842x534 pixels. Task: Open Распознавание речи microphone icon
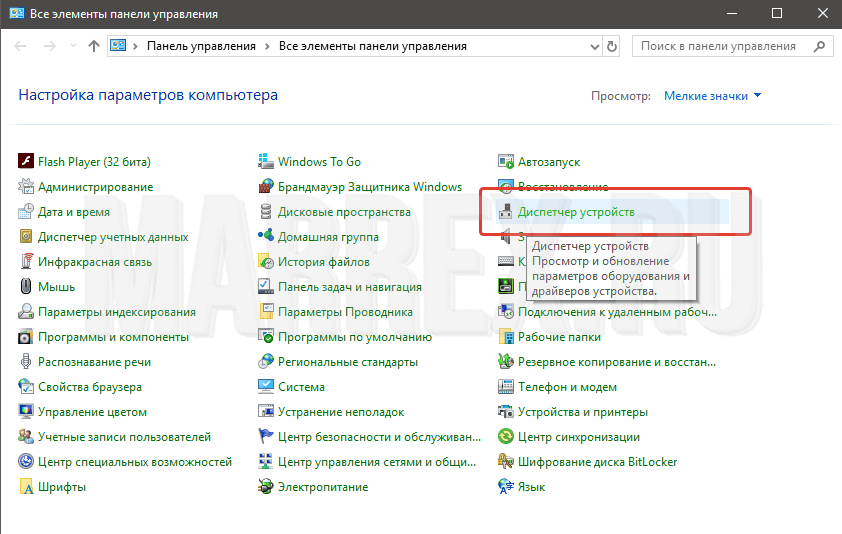26,362
